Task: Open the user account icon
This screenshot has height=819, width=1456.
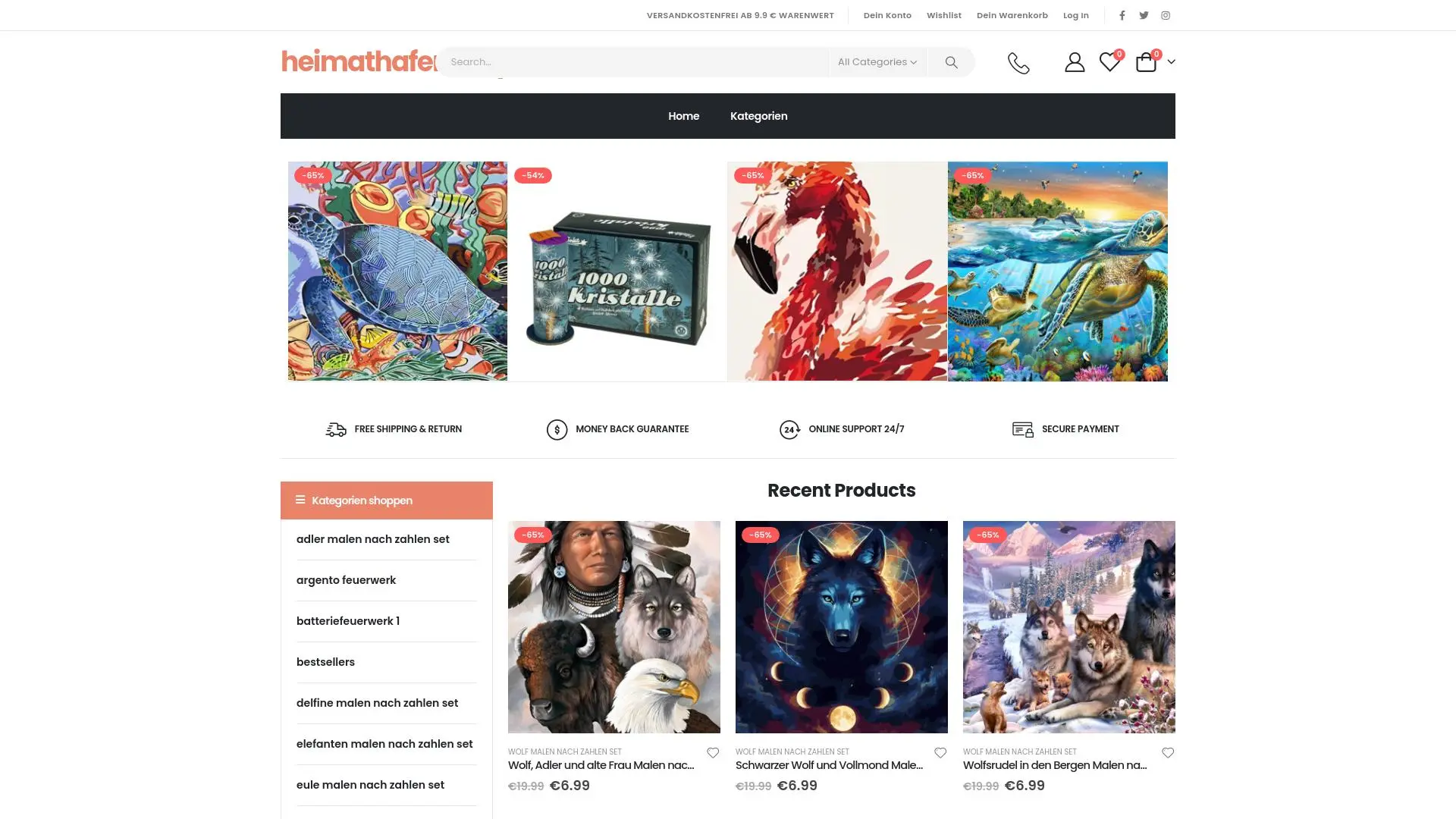Action: coord(1074,62)
